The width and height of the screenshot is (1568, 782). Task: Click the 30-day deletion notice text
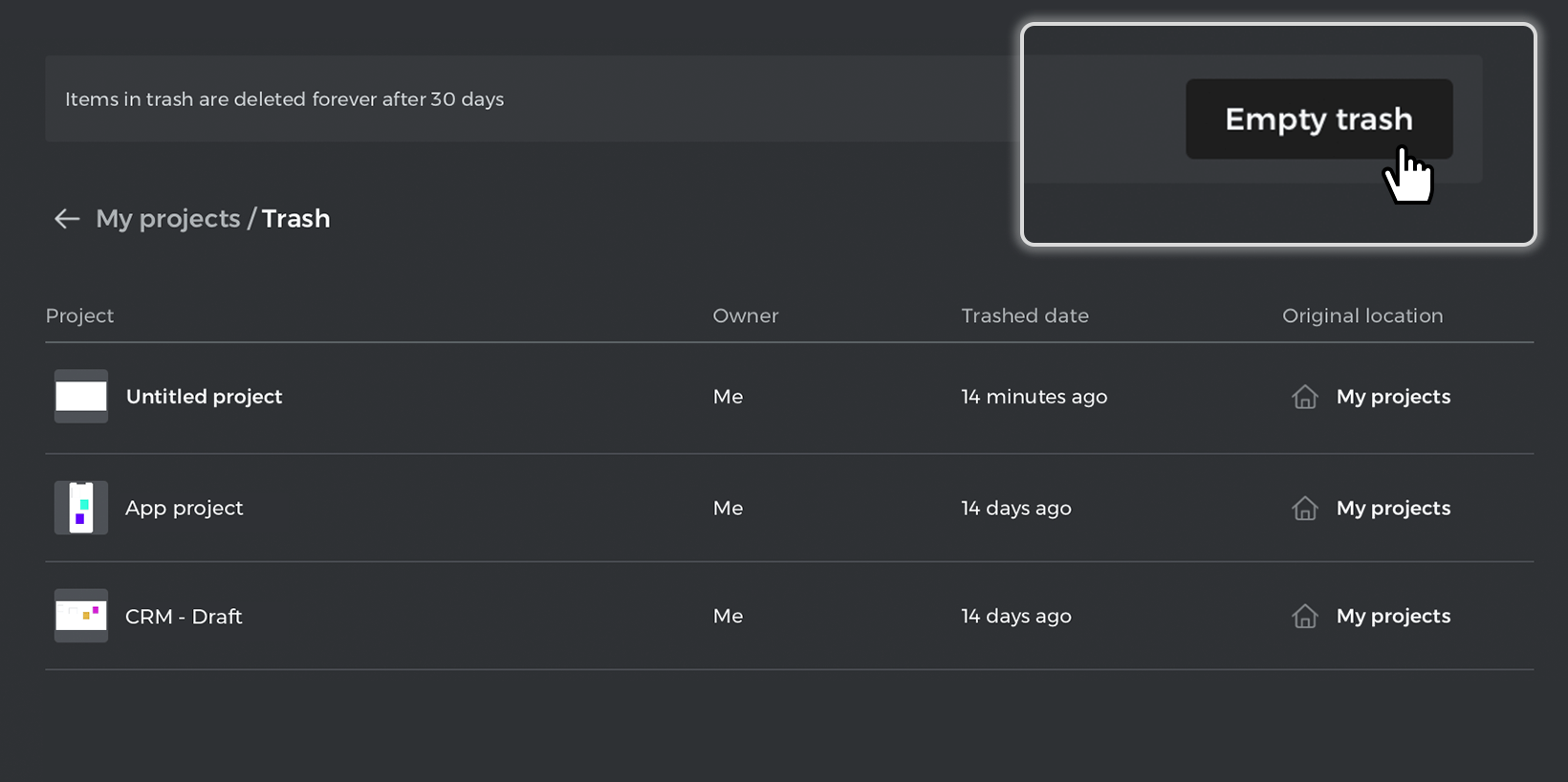[x=284, y=99]
